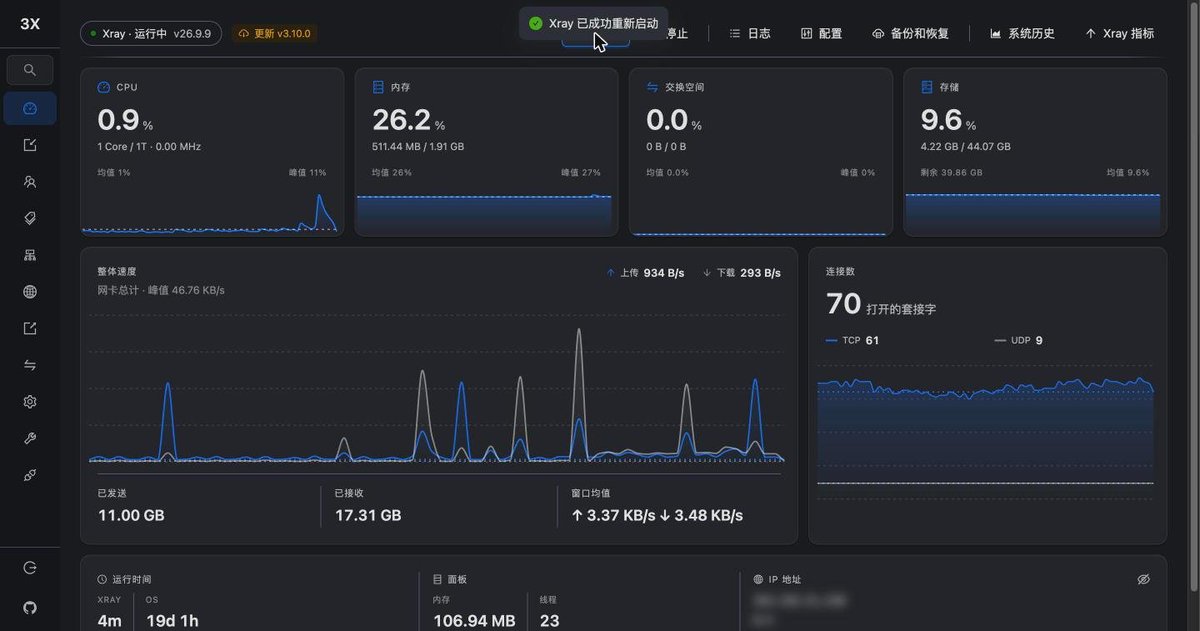Open the swap arrows icon in sidebar
Screen dimensions: 1200x631
tap(30, 365)
